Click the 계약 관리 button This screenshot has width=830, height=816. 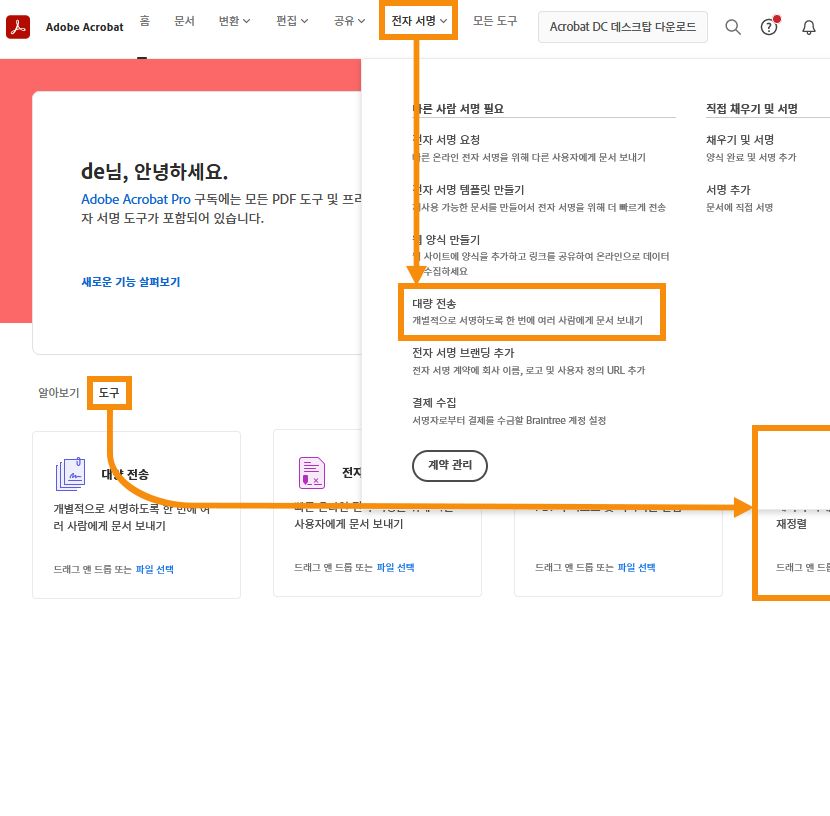(449, 465)
